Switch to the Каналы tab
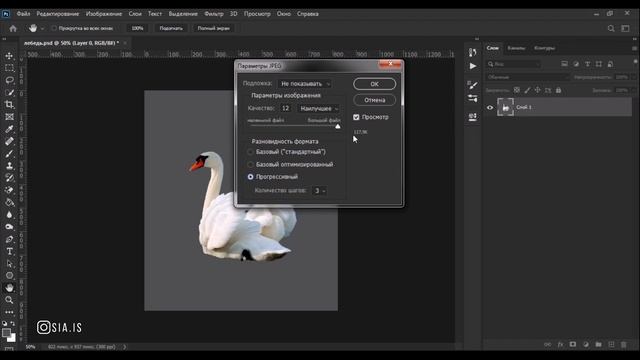640x360 pixels. [x=516, y=48]
